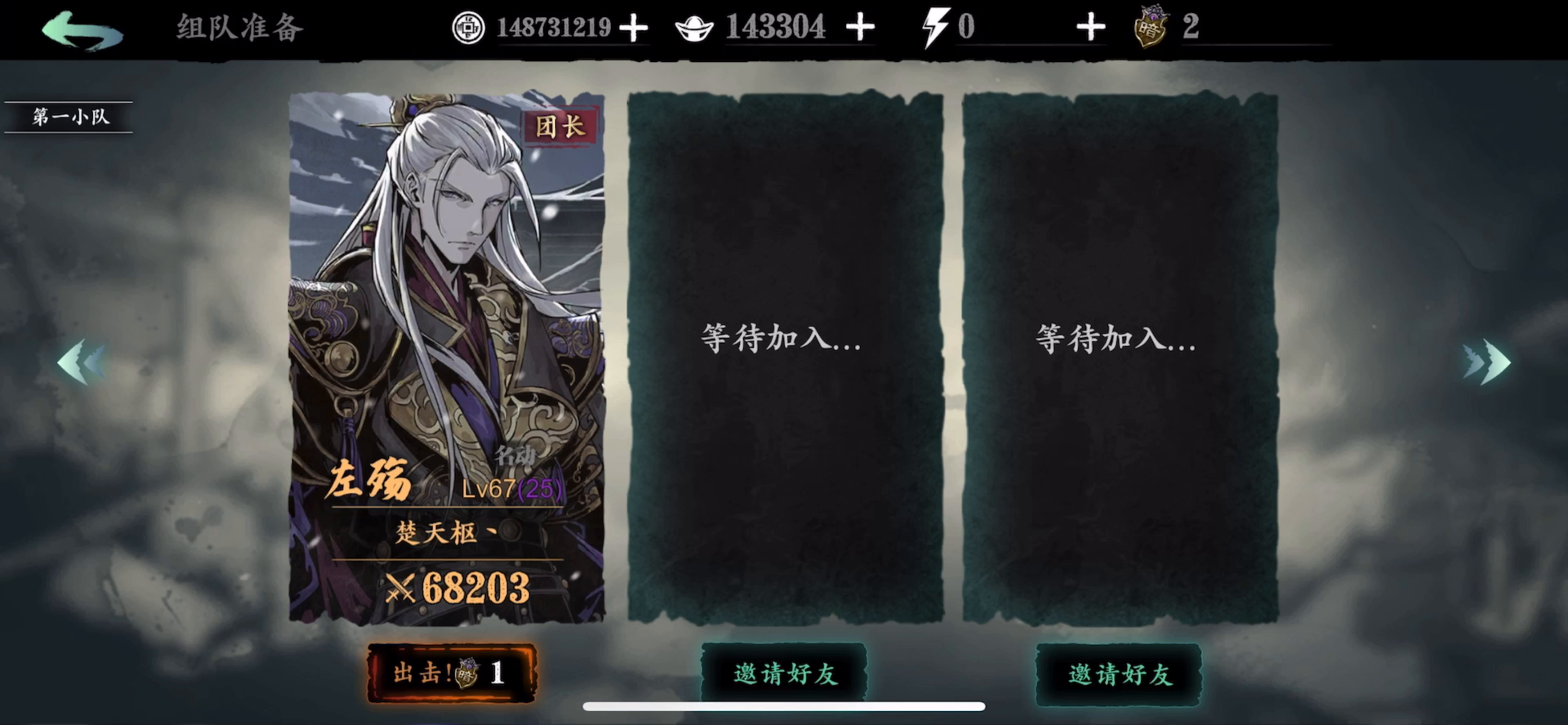1568x725 pixels.
Task: Click the silver ingot currency icon
Action: coord(694,28)
